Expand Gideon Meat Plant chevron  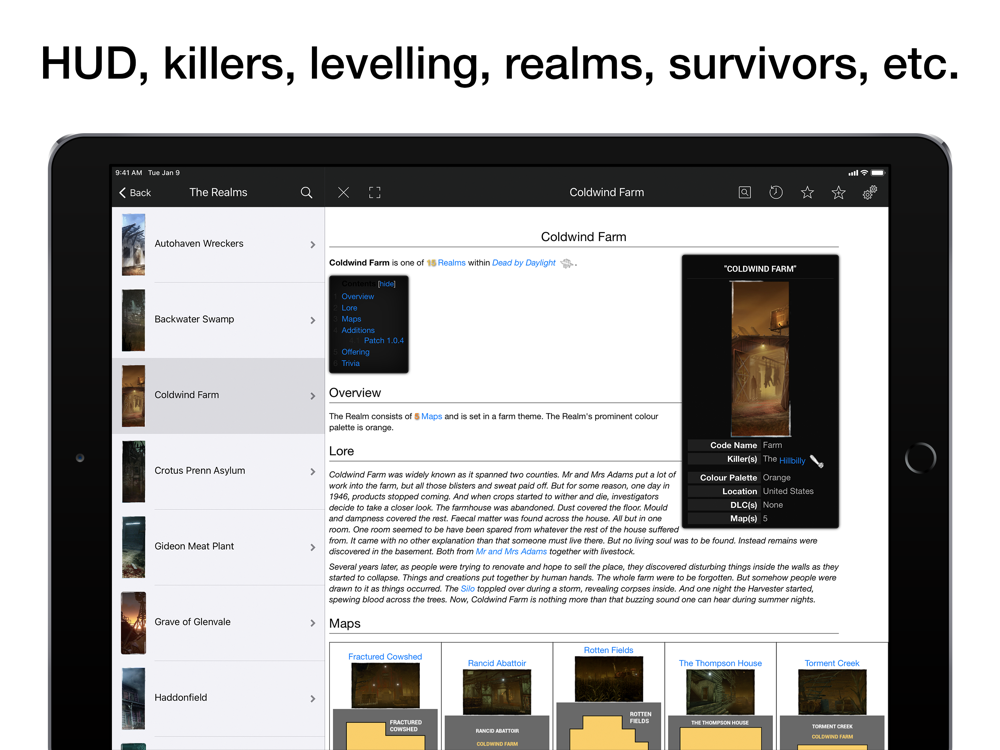pyautogui.click(x=312, y=547)
